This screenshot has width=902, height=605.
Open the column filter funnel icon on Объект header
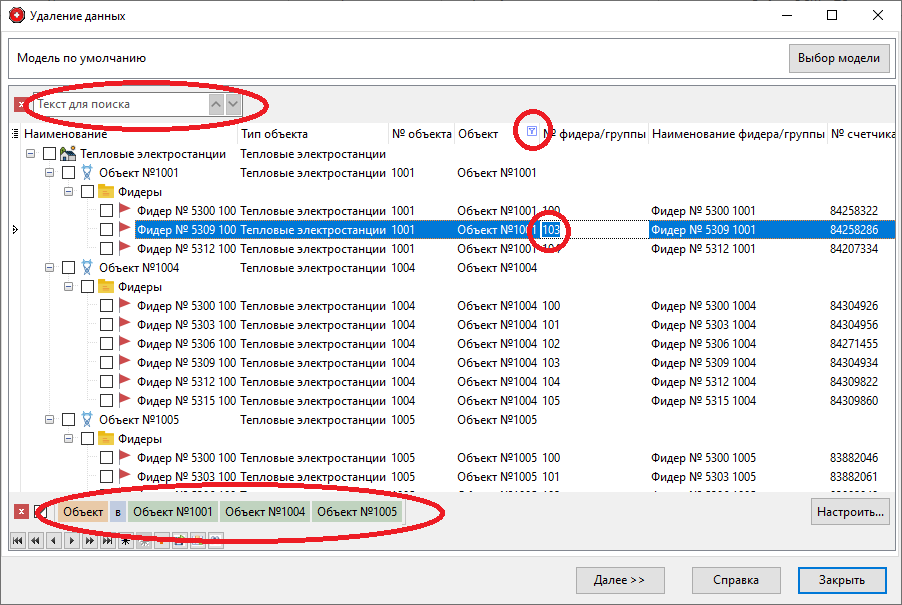pos(532,131)
